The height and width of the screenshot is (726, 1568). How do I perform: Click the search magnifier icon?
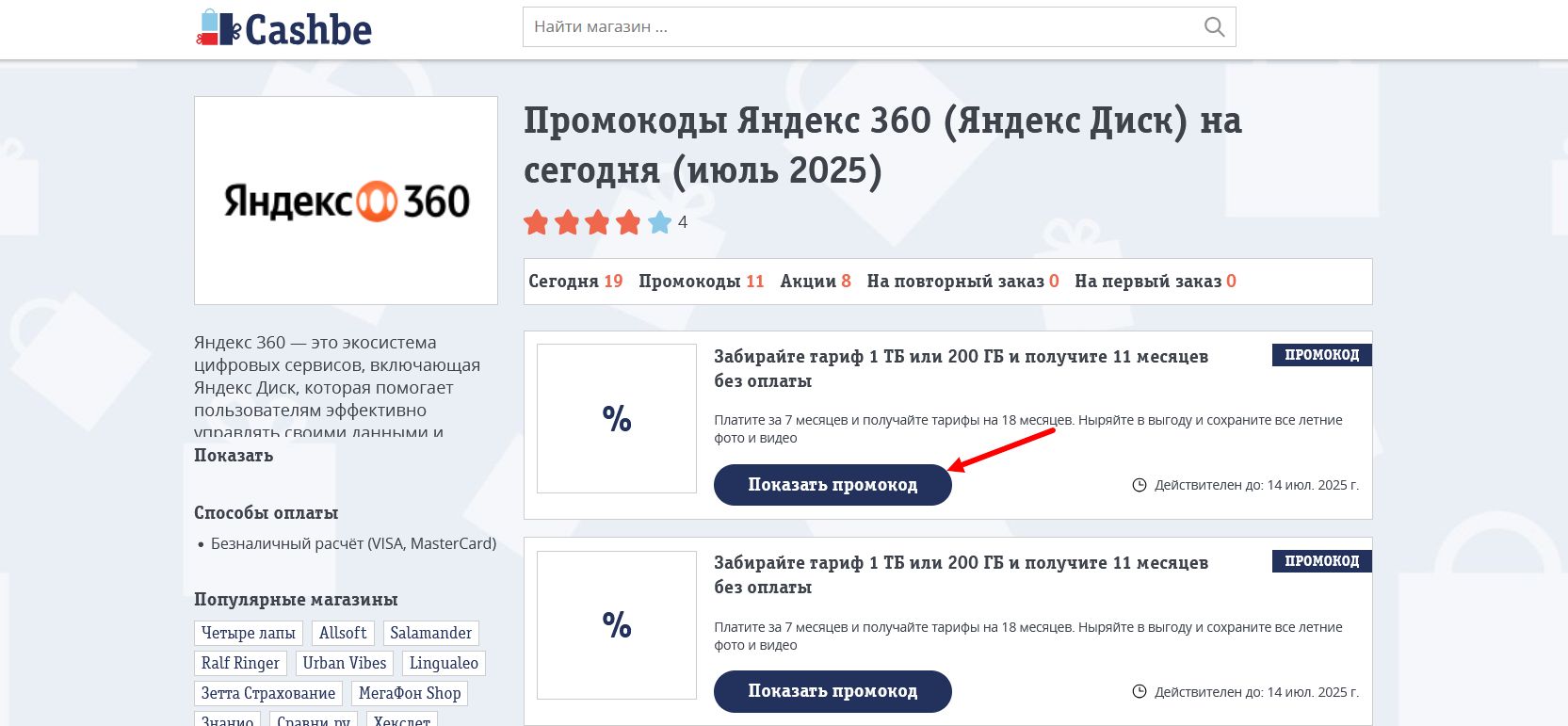tap(1215, 27)
